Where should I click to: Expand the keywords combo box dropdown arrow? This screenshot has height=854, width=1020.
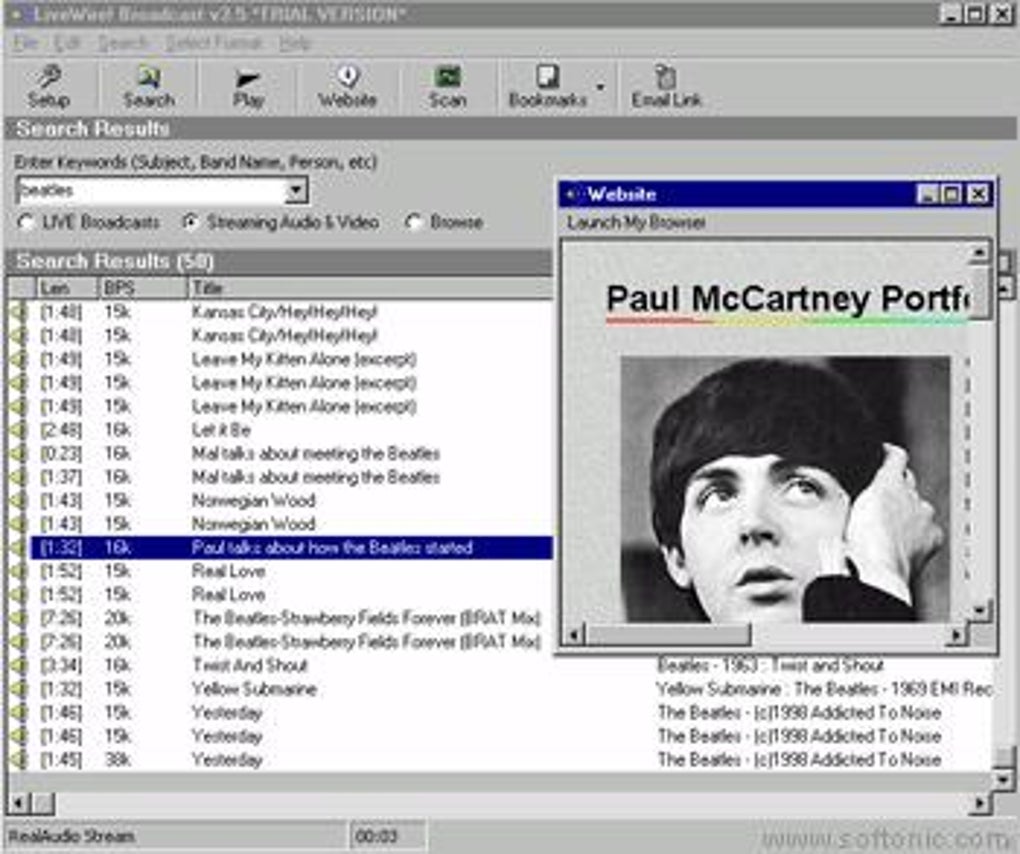click(296, 190)
